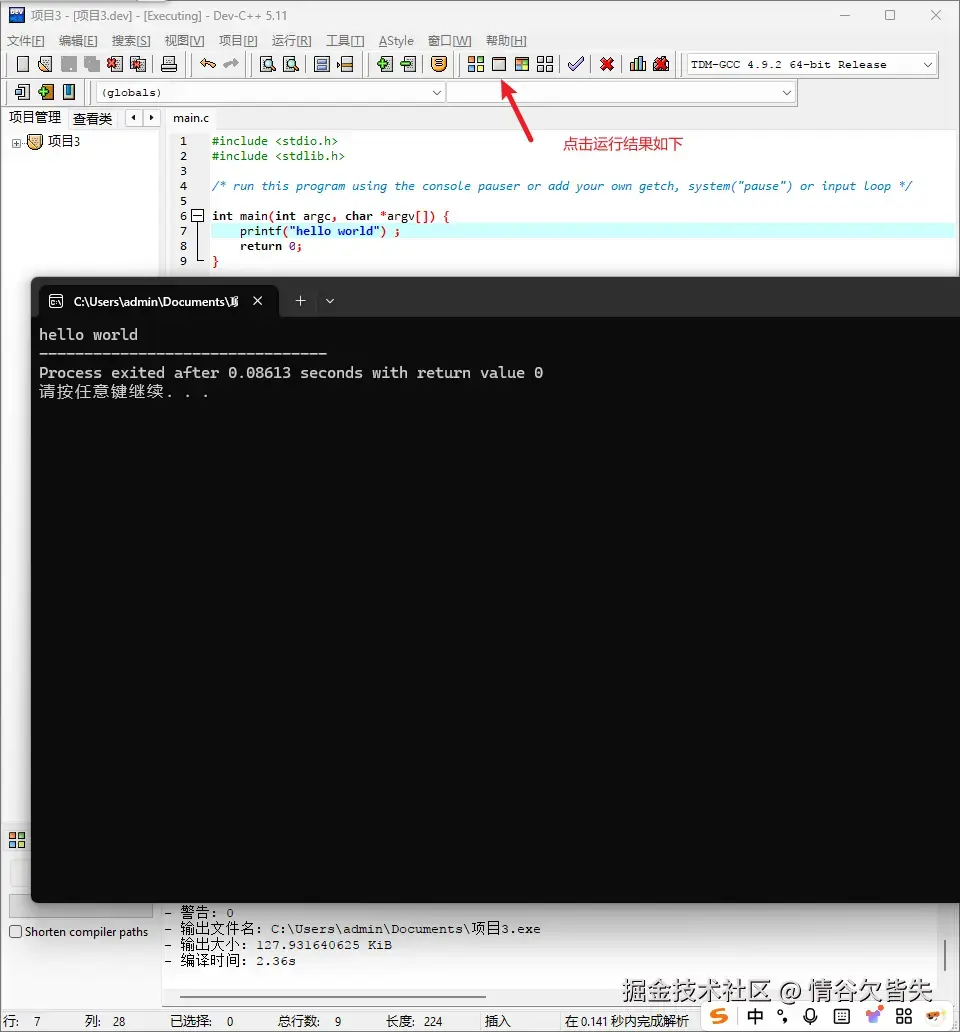Switch to the 项目管理 panel tab
Viewport: 960px width, 1032px height.
35,117
